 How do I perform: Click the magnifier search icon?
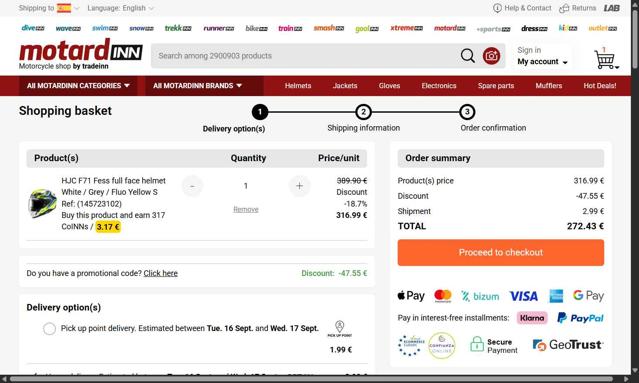(x=467, y=55)
